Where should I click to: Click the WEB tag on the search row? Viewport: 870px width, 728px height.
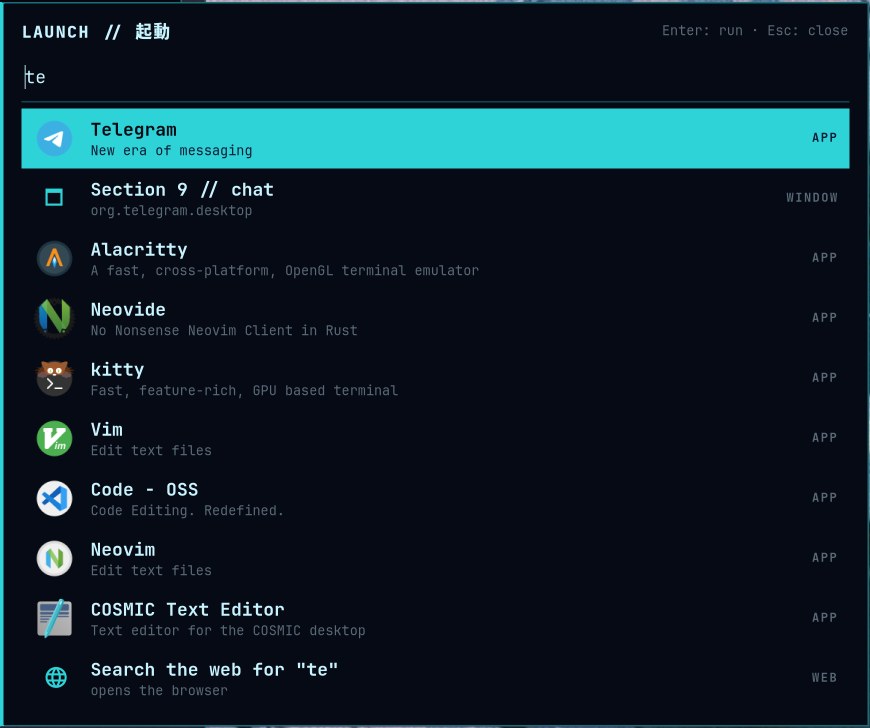pos(825,678)
